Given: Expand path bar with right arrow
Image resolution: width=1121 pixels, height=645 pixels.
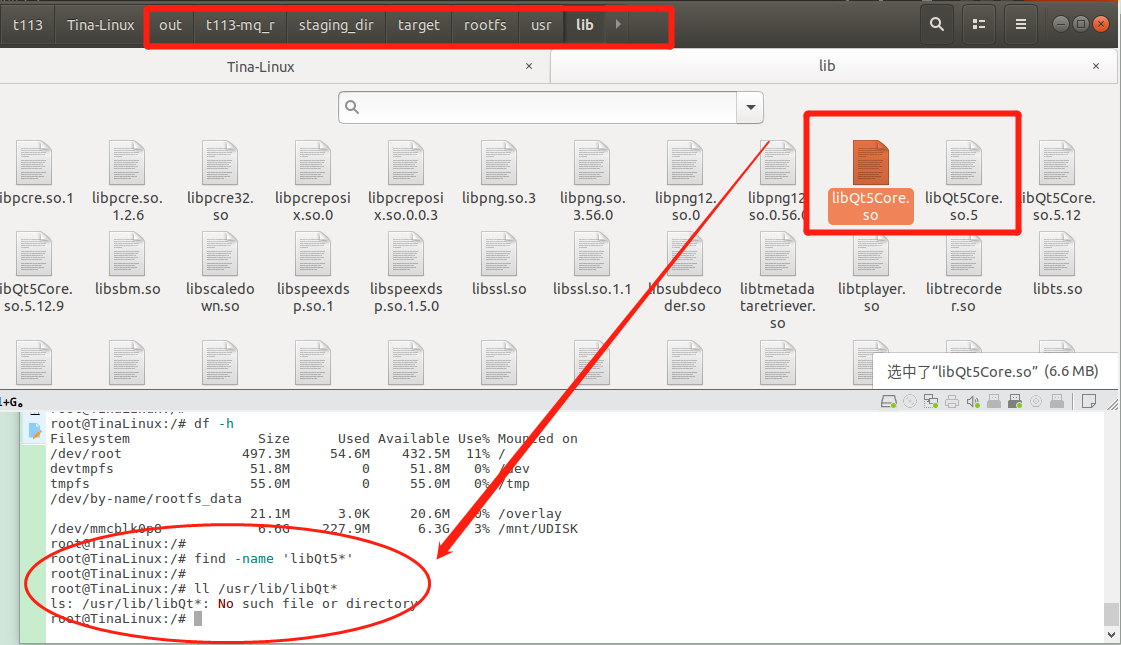Looking at the screenshot, I should point(618,24).
